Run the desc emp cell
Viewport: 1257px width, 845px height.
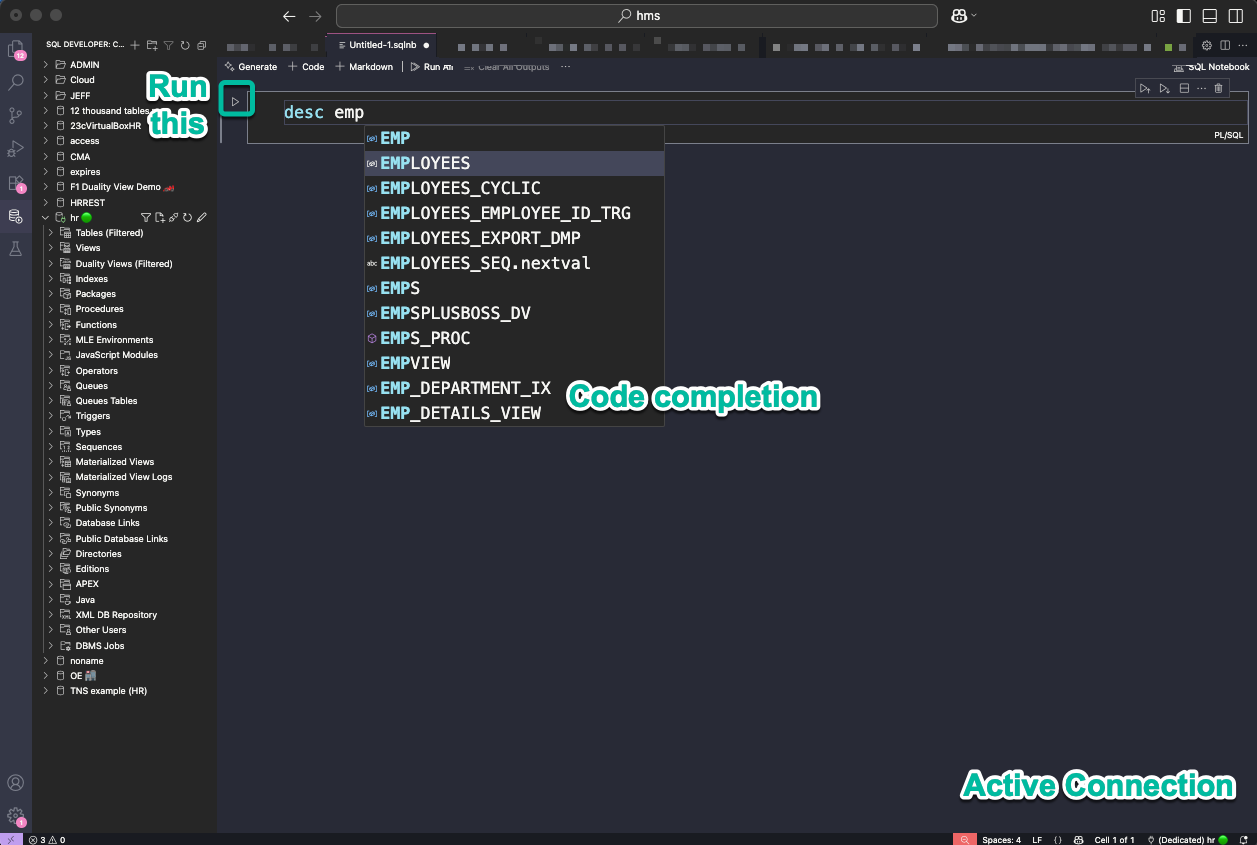(x=236, y=101)
